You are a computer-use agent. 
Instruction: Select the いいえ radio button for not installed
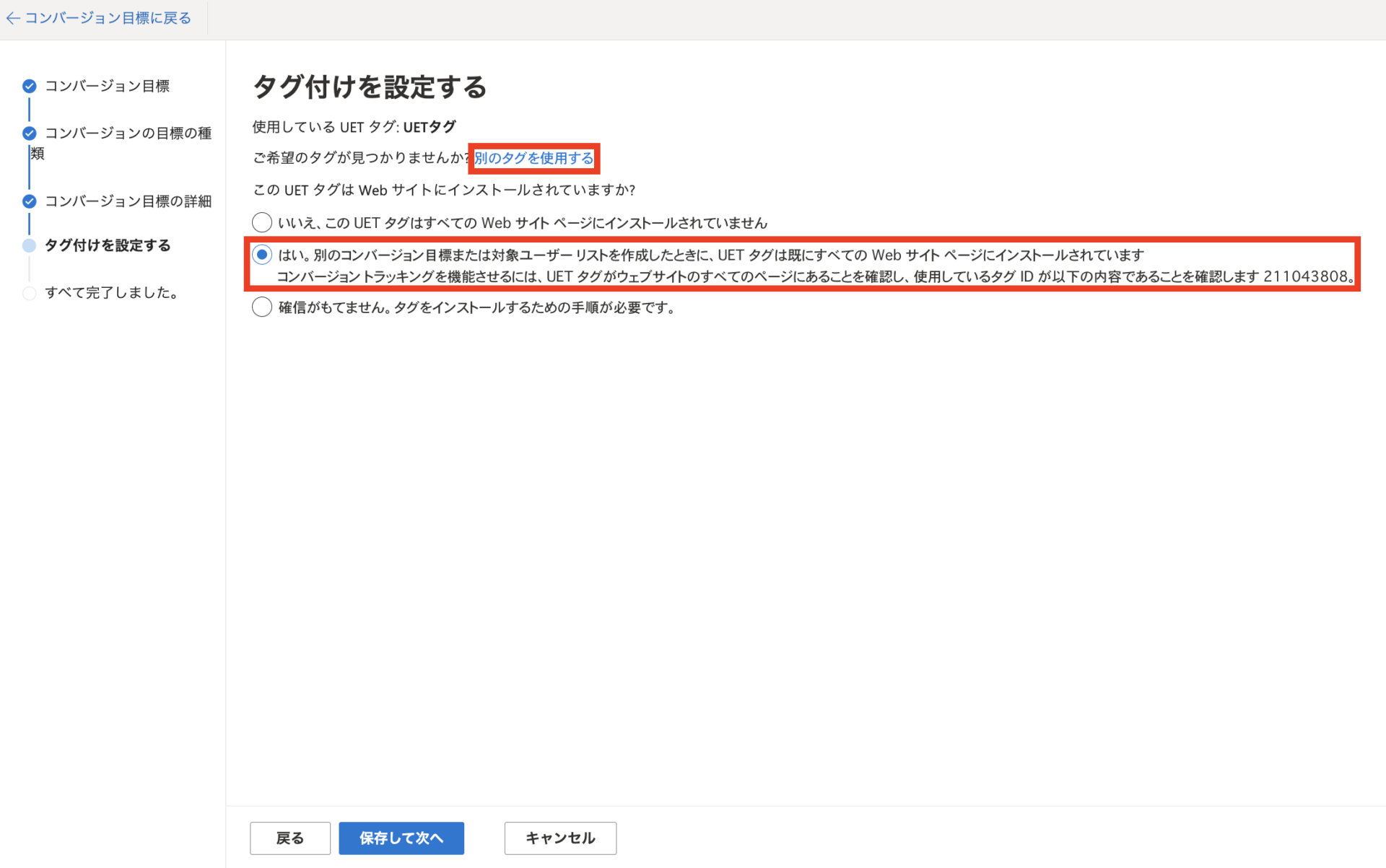(262, 222)
